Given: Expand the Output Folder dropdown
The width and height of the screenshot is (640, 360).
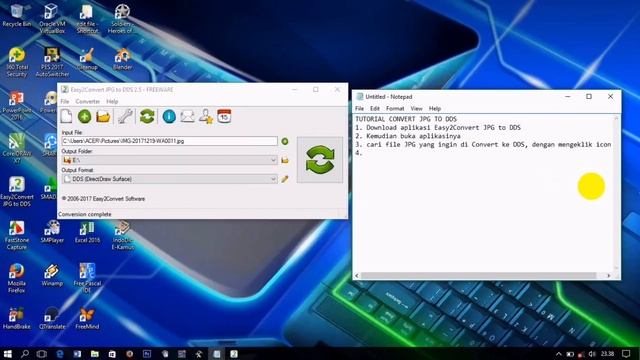Looking at the screenshot, I should coord(273,160).
